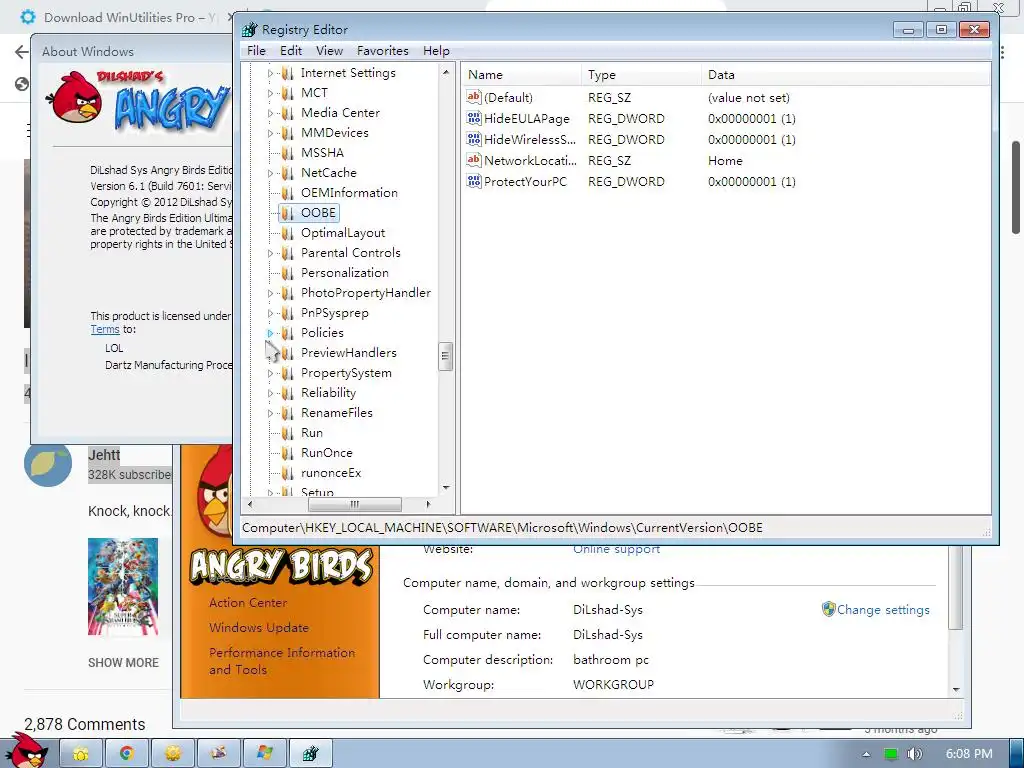Image resolution: width=1024 pixels, height=768 pixels.
Task: Click the paint-like taskbar icon button
Action: click(x=219, y=754)
